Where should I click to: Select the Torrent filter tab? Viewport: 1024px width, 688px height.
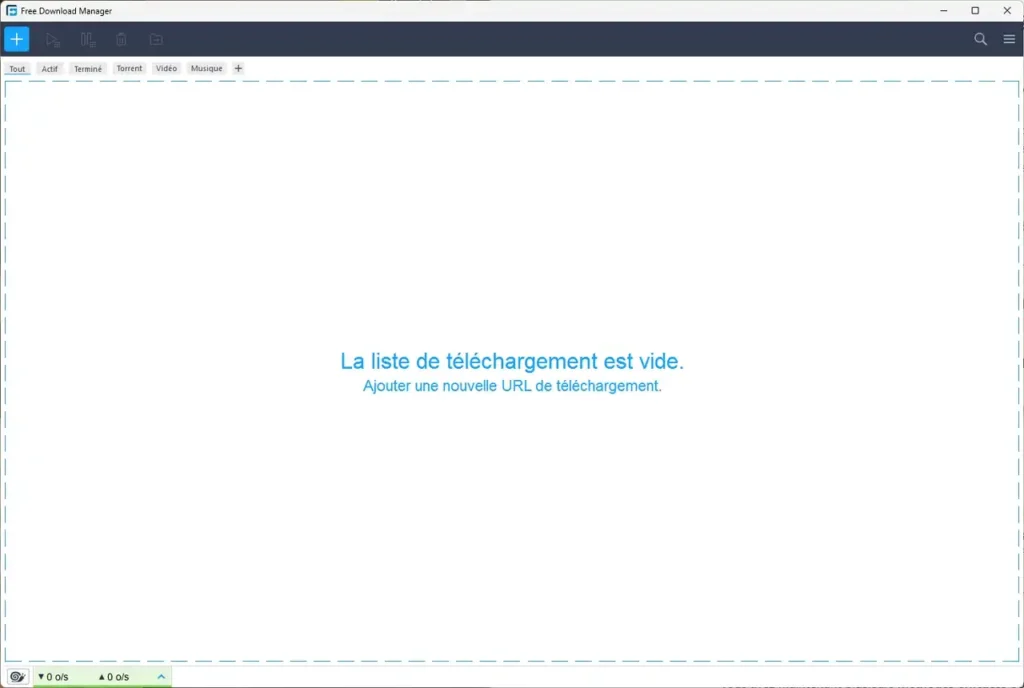129,69
